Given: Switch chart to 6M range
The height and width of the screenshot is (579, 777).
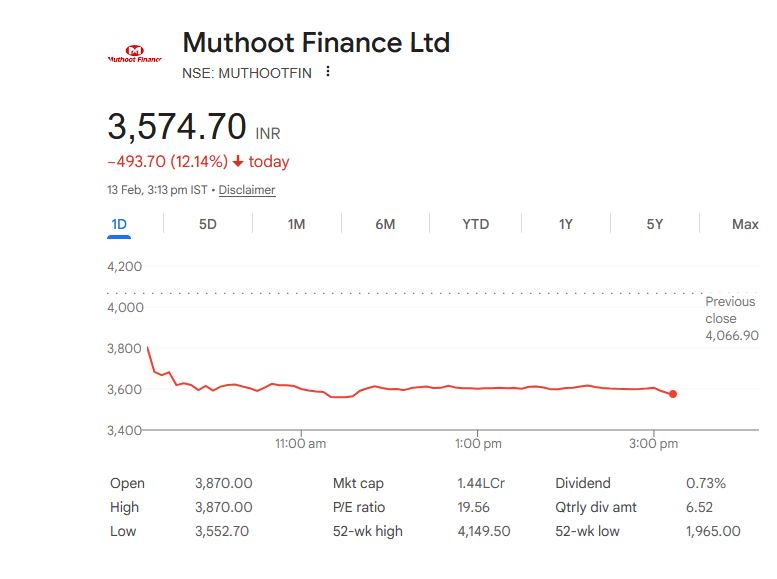Looking at the screenshot, I should [x=385, y=224].
